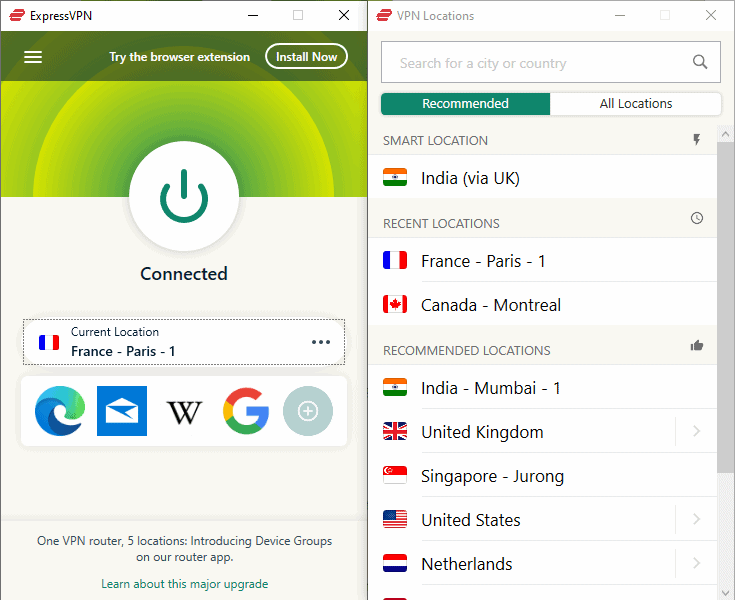The image size is (735, 600).
Task: Click the Canada flag icon
Action: 395,304
